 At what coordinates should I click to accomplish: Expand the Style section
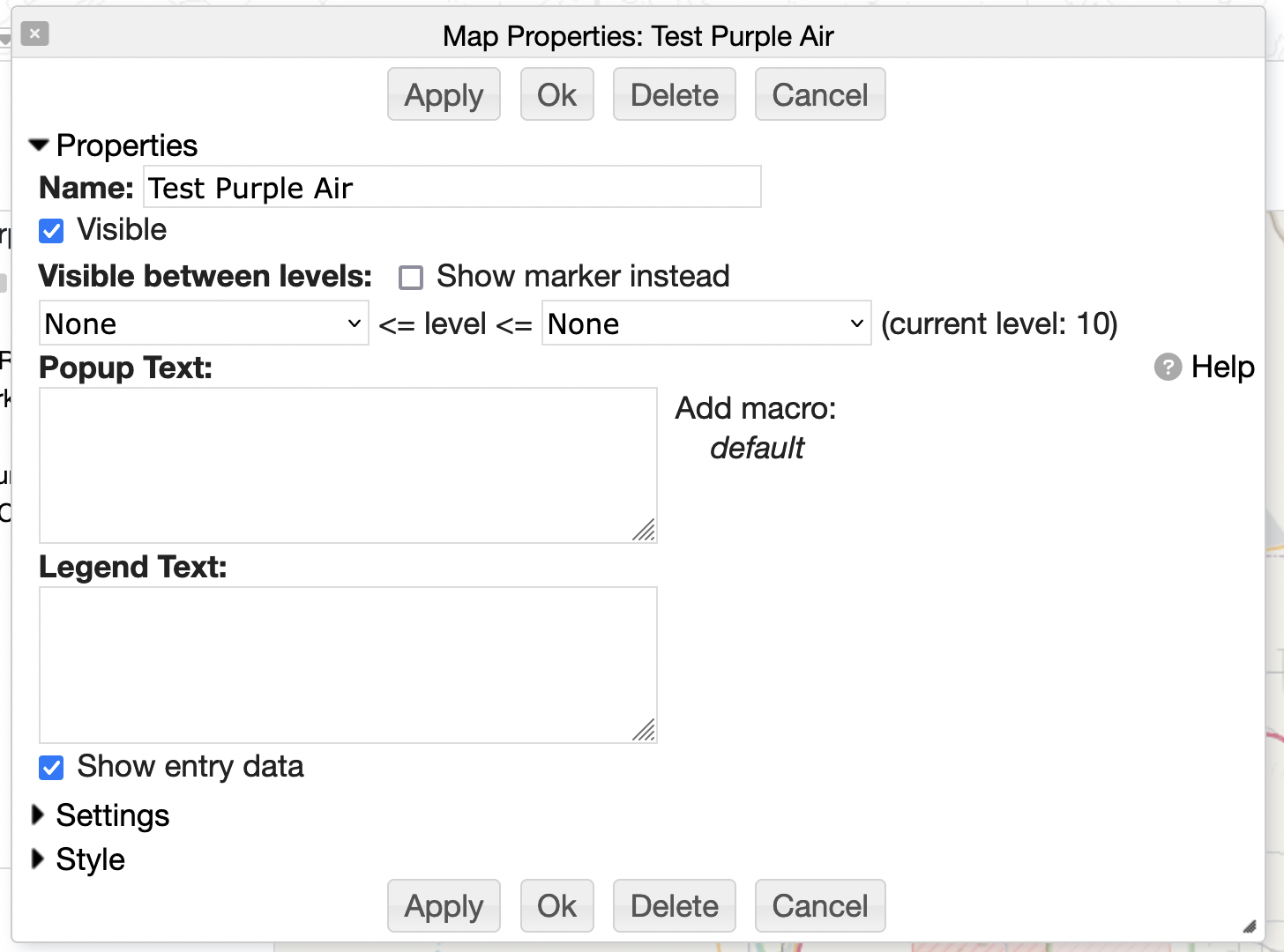coord(38,859)
